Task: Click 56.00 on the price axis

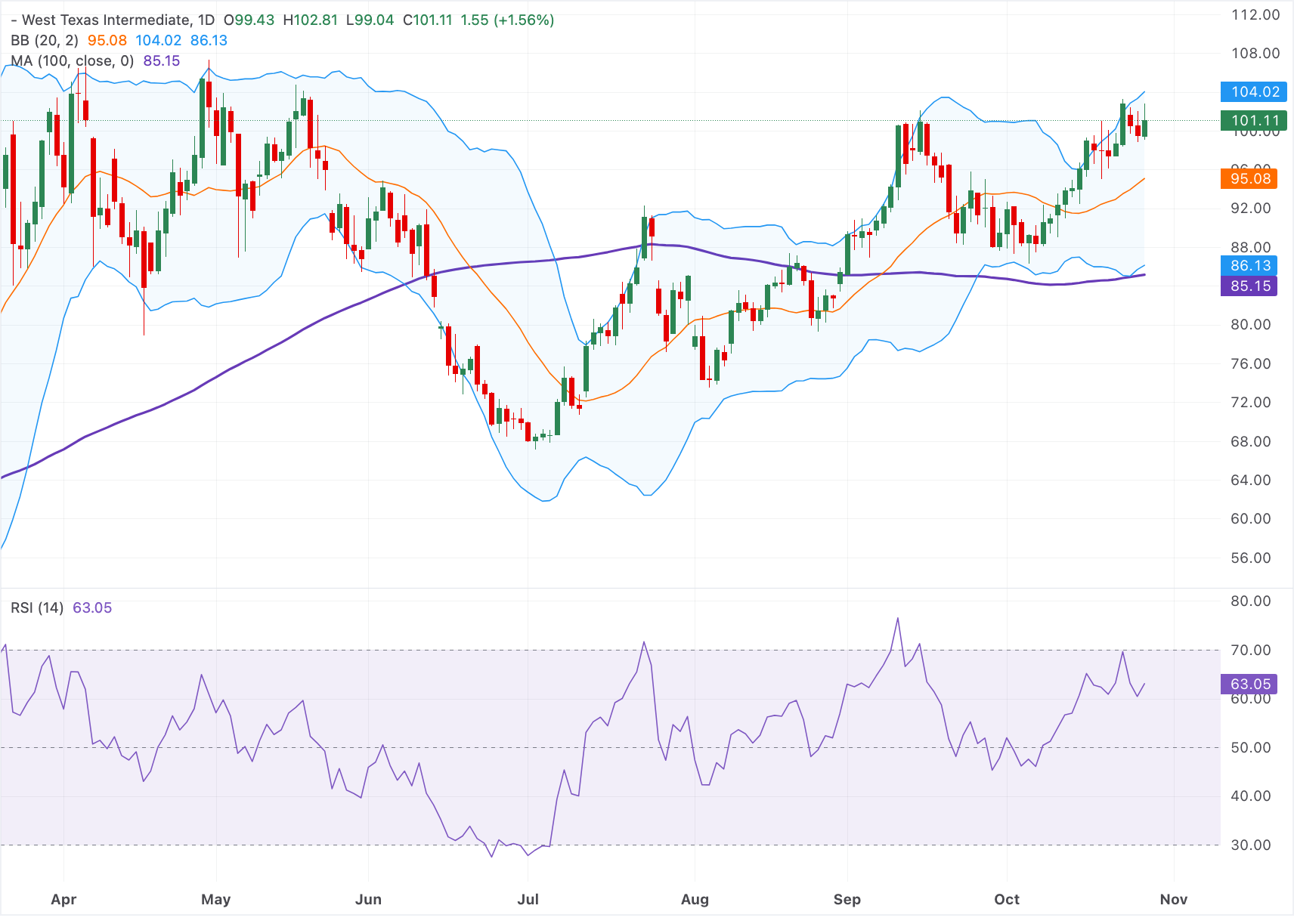Action: 1251,558
